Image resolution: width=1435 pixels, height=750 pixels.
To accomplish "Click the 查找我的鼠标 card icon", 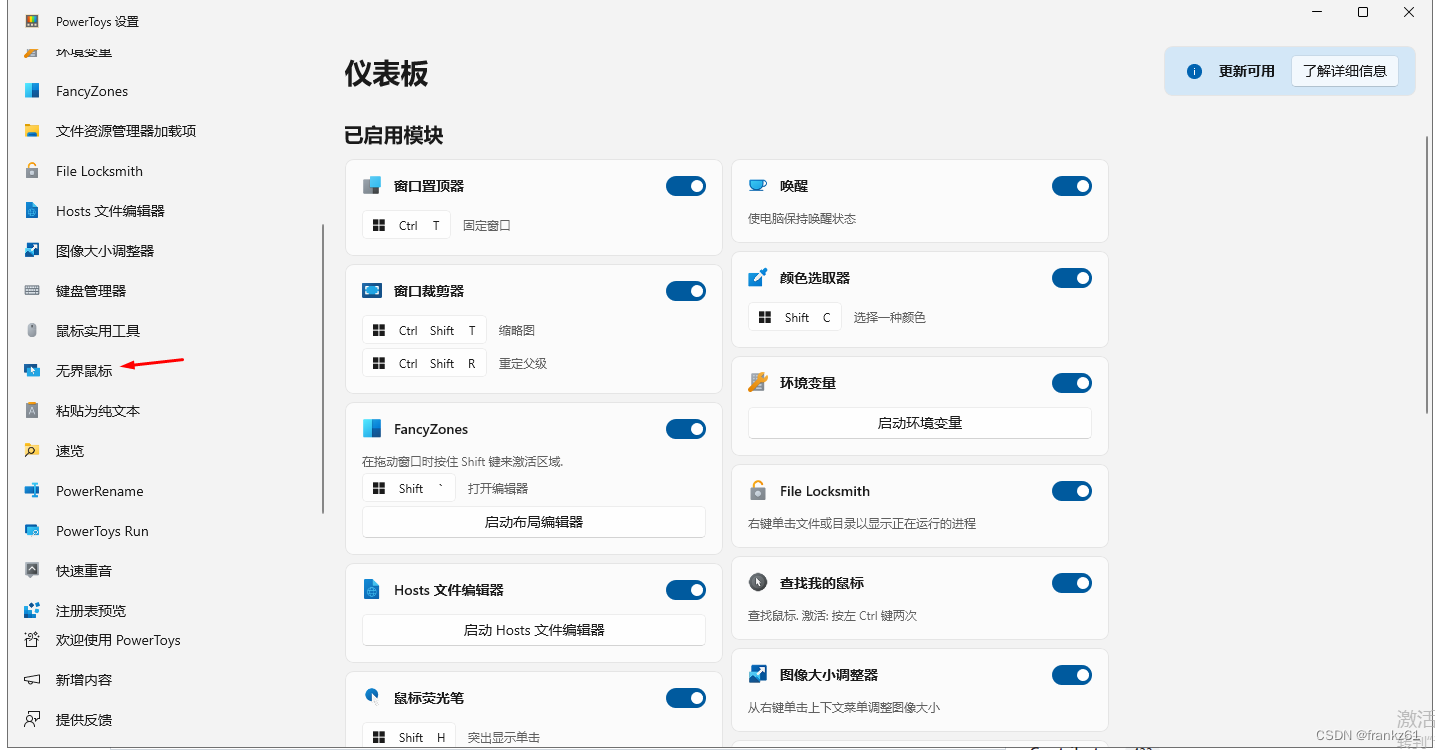I will click(x=758, y=583).
